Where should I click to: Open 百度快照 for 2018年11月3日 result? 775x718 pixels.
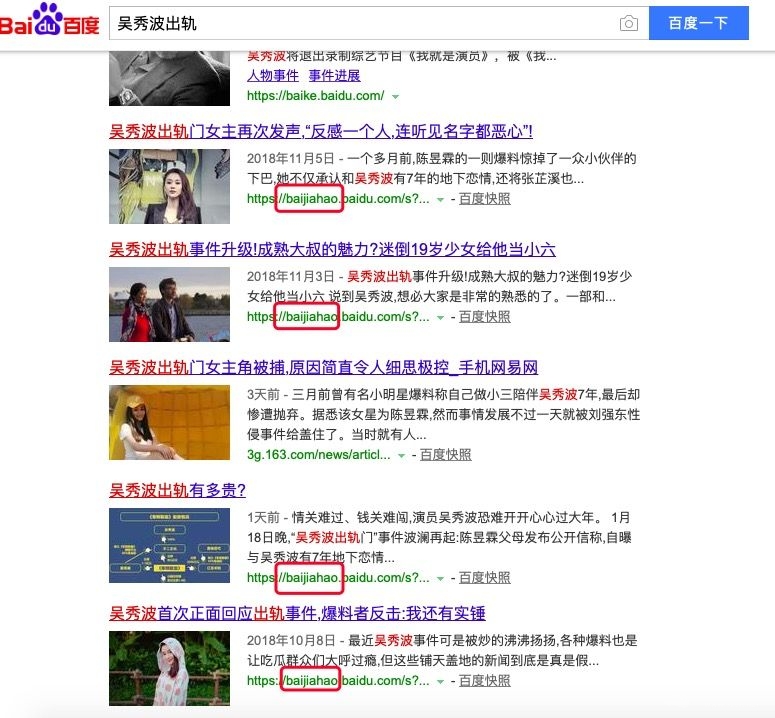[485, 317]
